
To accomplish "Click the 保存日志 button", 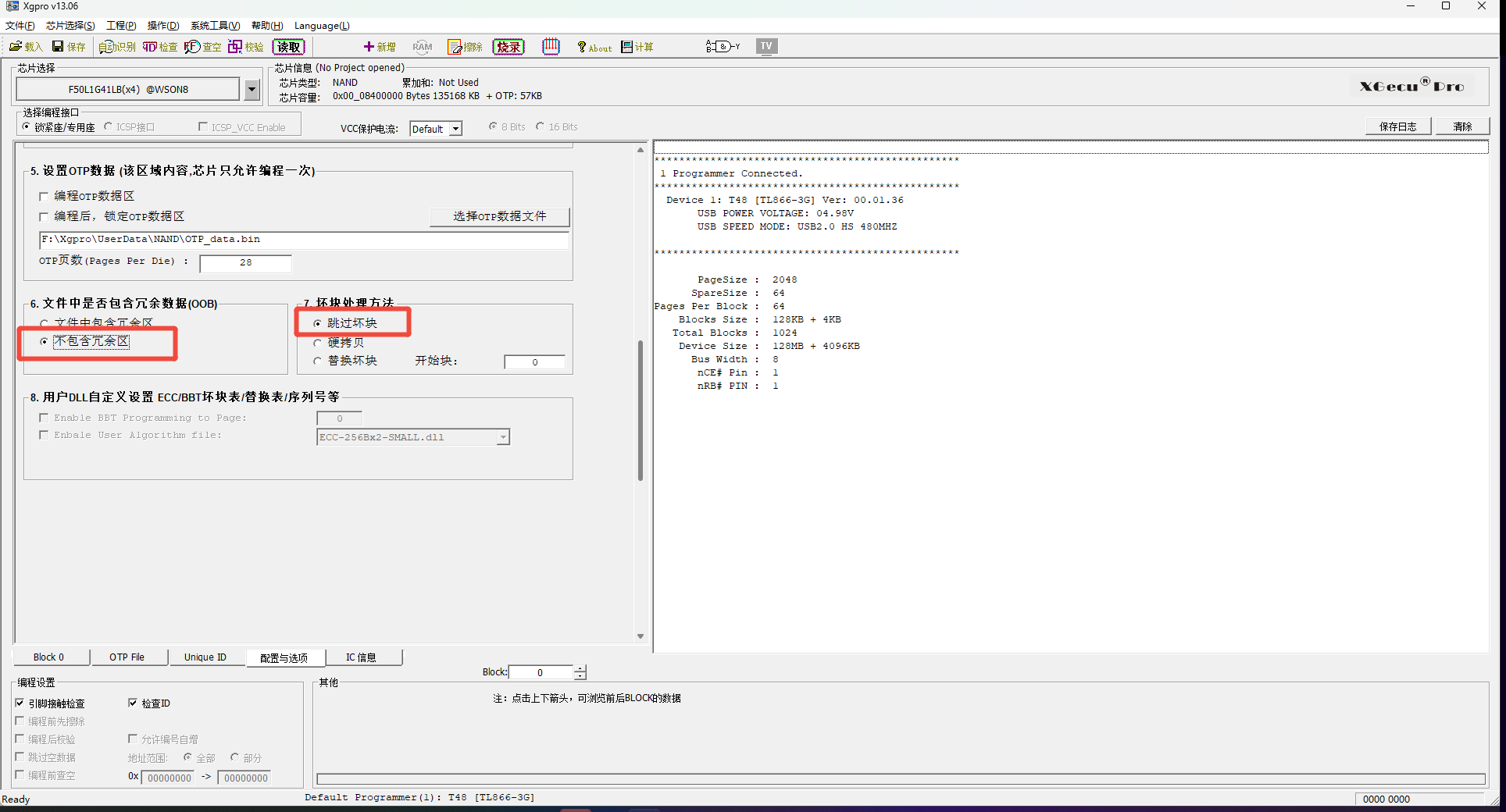I will click(x=1397, y=126).
